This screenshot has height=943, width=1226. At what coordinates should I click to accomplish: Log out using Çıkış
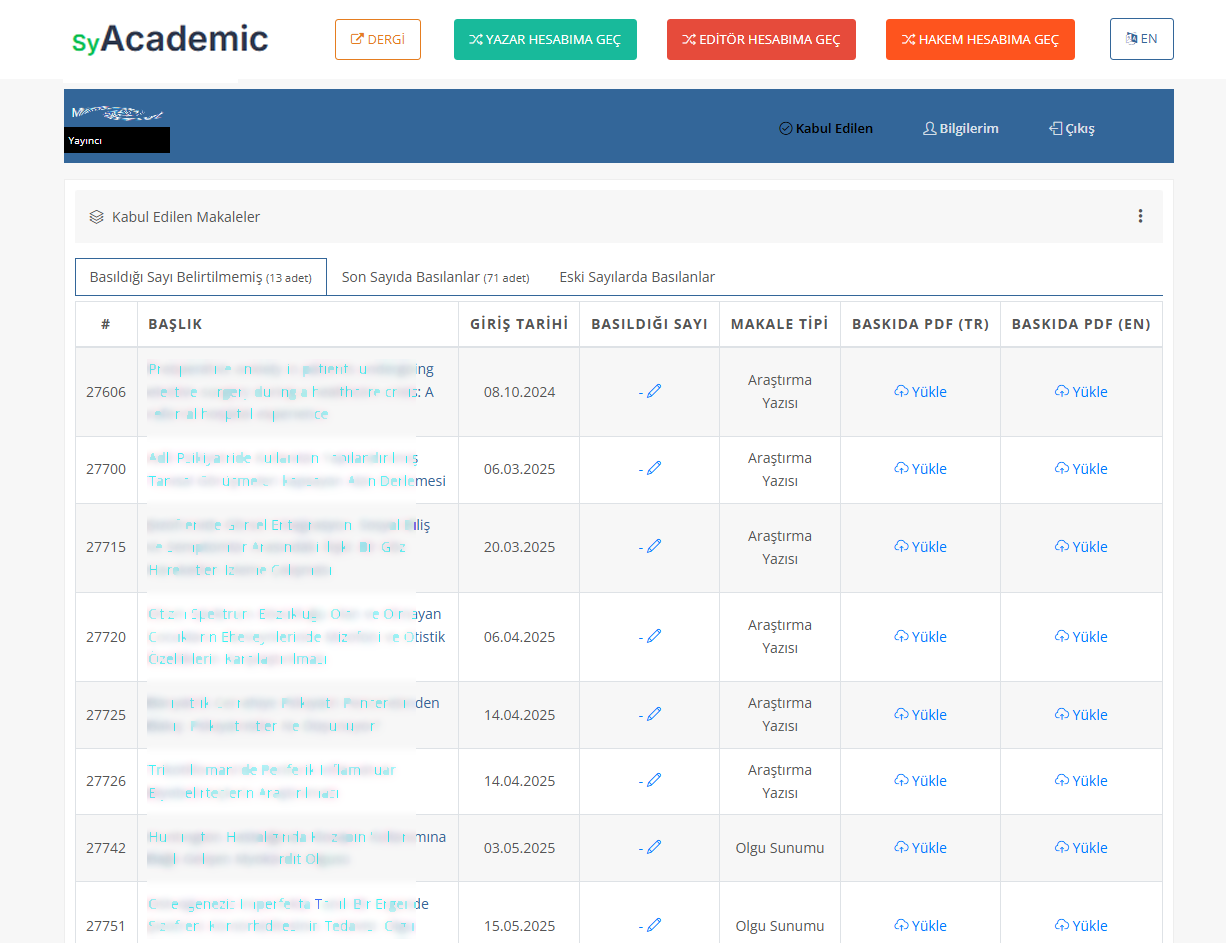(1072, 128)
